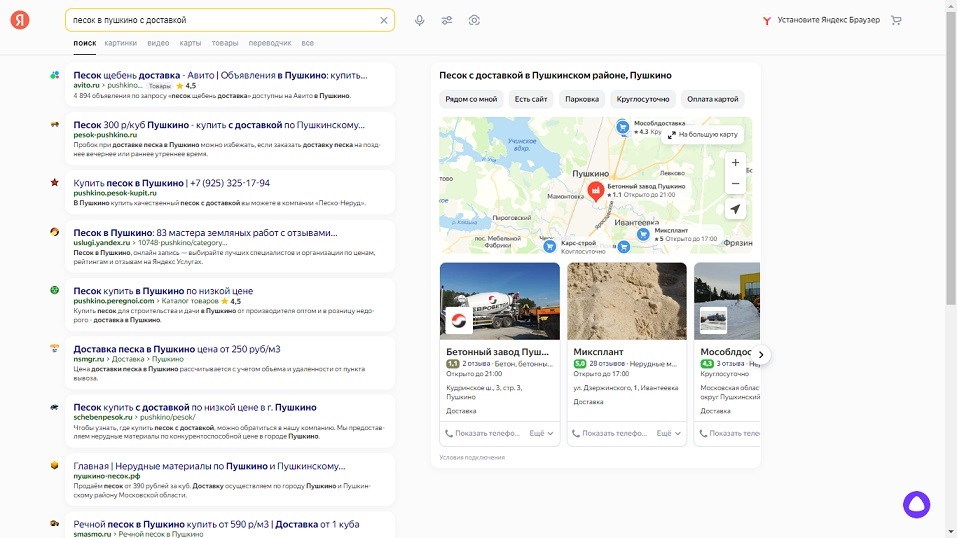Click the search input field
The image size is (957, 538).
click(x=220, y=20)
